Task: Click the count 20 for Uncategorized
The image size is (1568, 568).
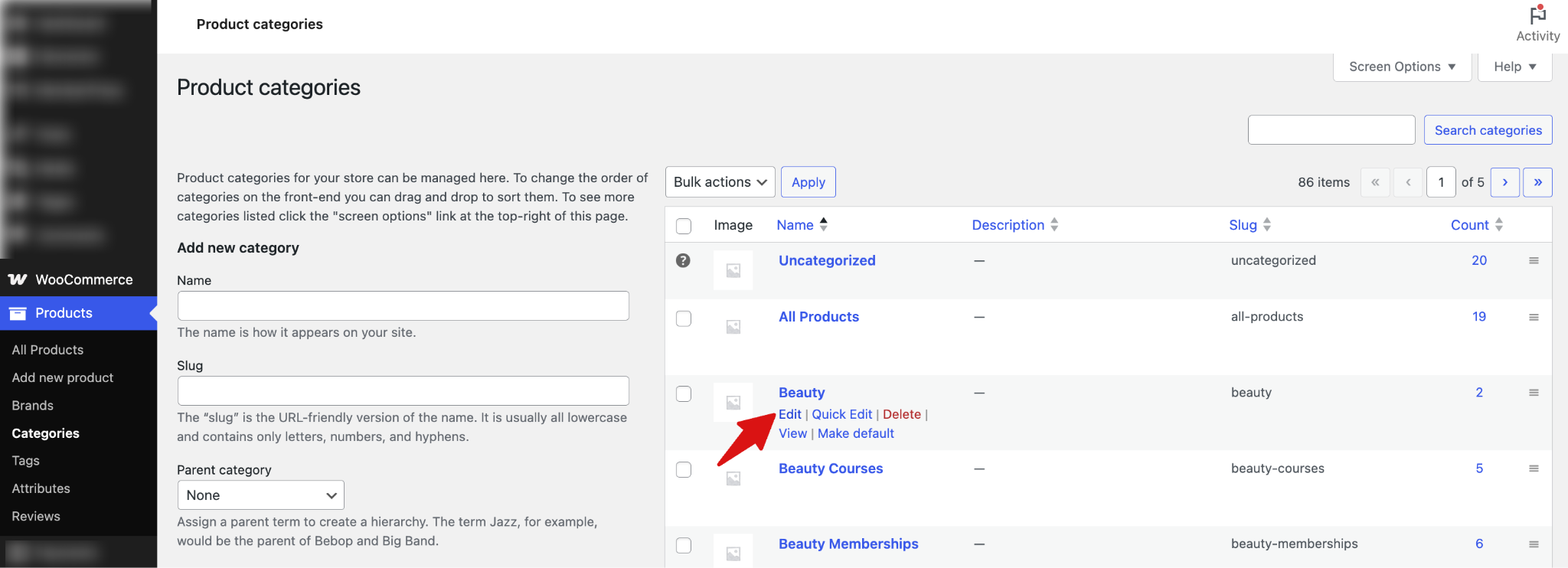Action: (1479, 260)
